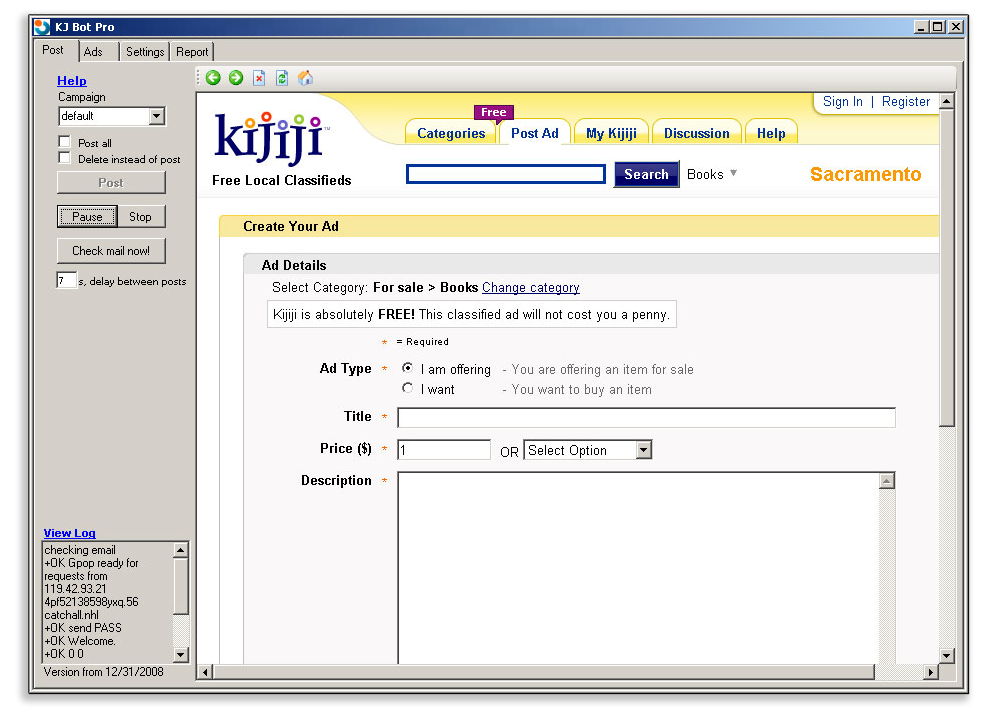This screenshot has width=1000, height=720.
Task: Click the Free badge above Post Ad
Action: [494, 112]
